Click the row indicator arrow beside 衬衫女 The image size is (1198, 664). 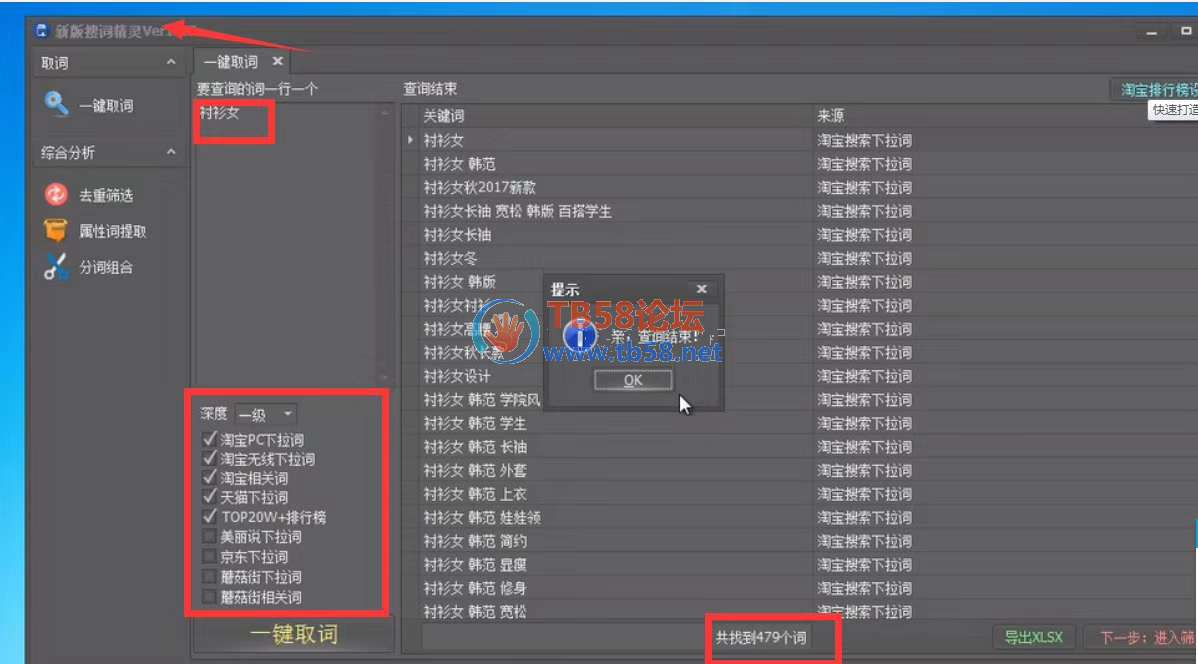click(x=411, y=141)
